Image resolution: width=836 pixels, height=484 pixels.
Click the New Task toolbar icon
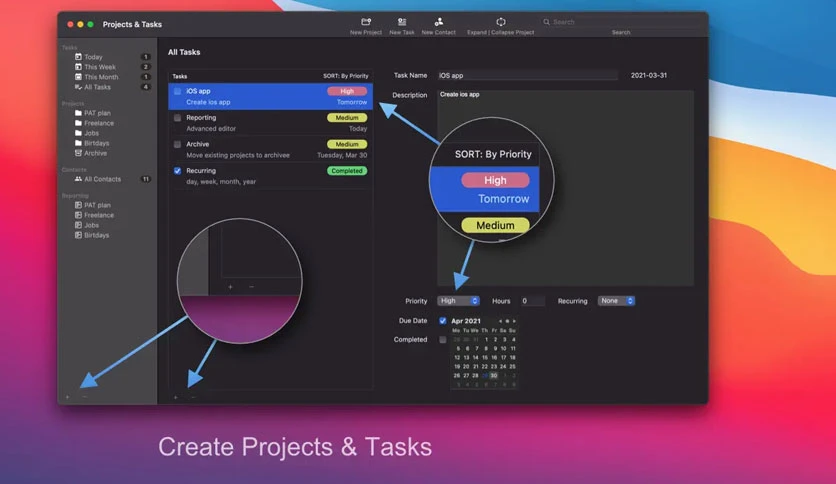402,22
